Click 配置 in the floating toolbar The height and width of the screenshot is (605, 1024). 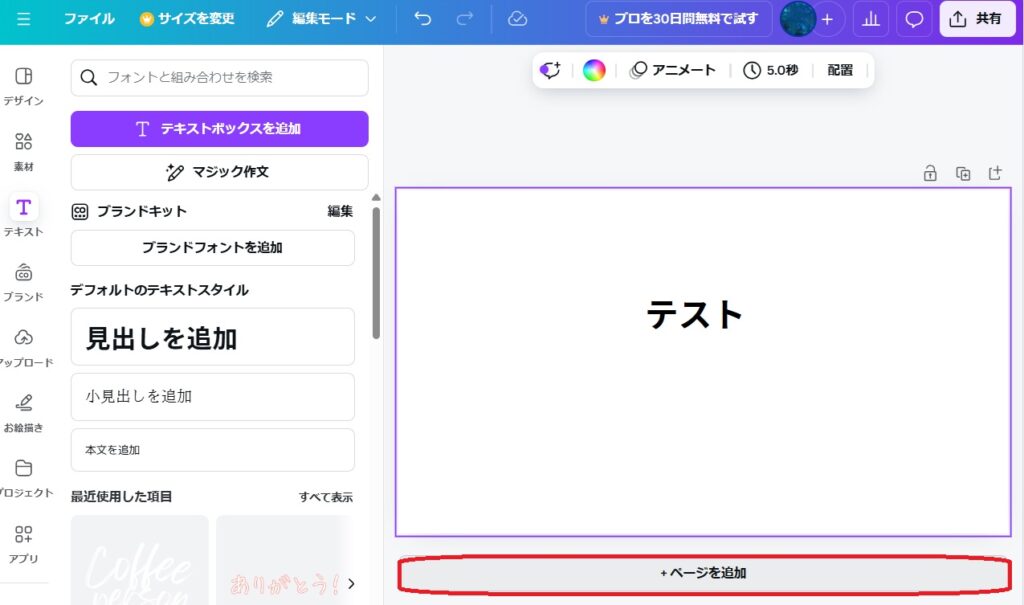(x=840, y=70)
